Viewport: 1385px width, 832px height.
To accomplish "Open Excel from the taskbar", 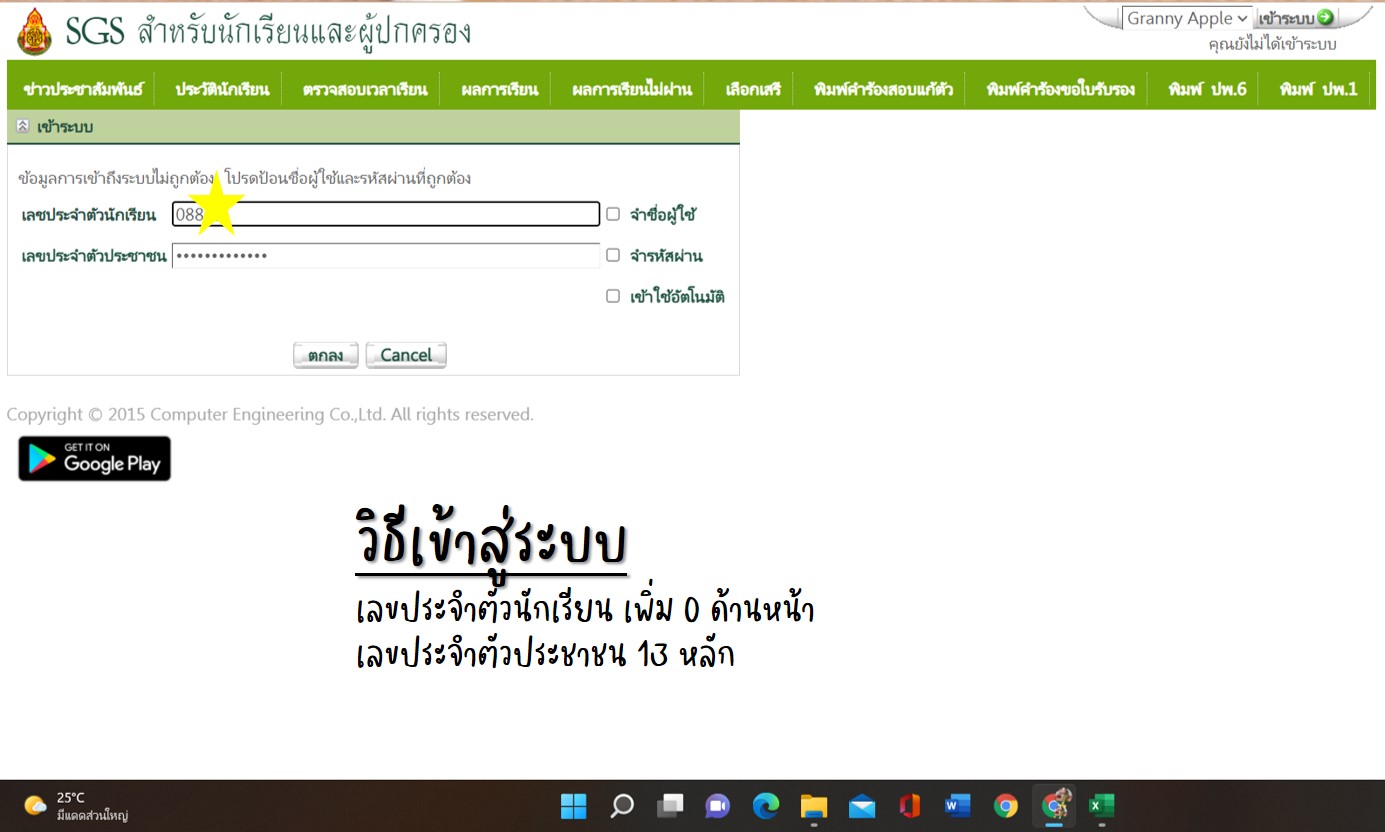I will tap(1101, 806).
